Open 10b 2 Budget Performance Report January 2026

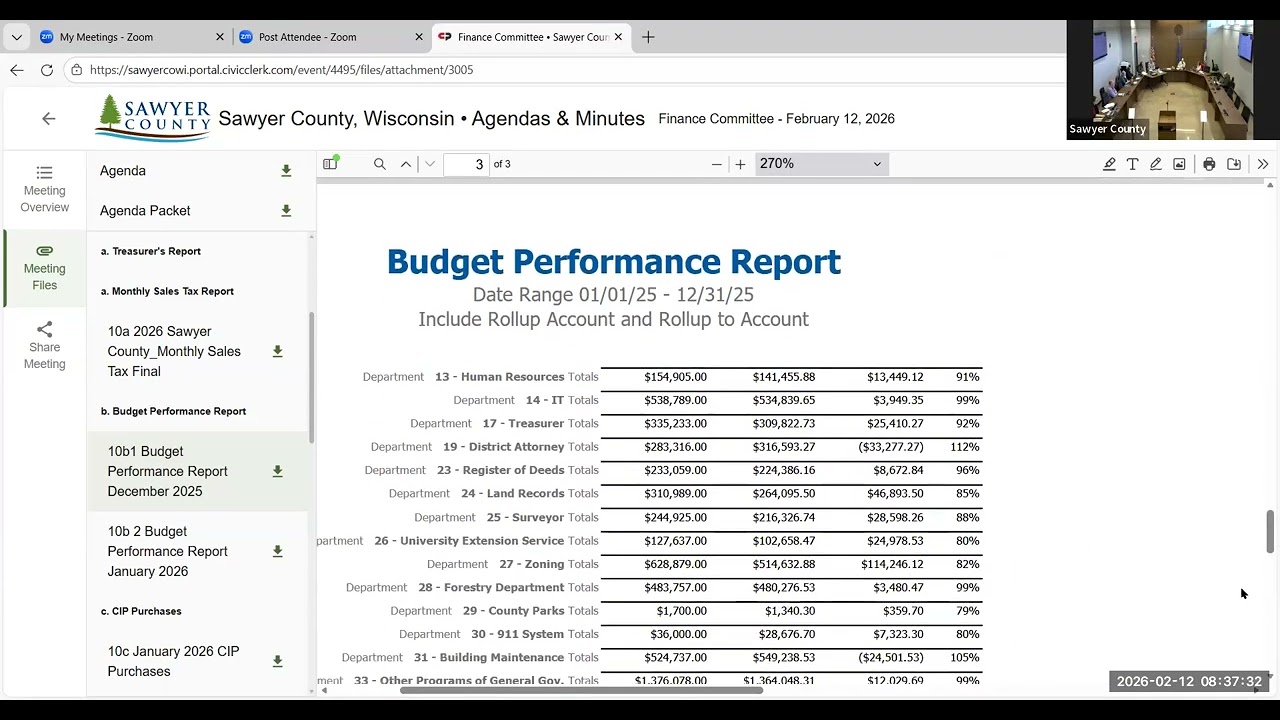point(168,551)
